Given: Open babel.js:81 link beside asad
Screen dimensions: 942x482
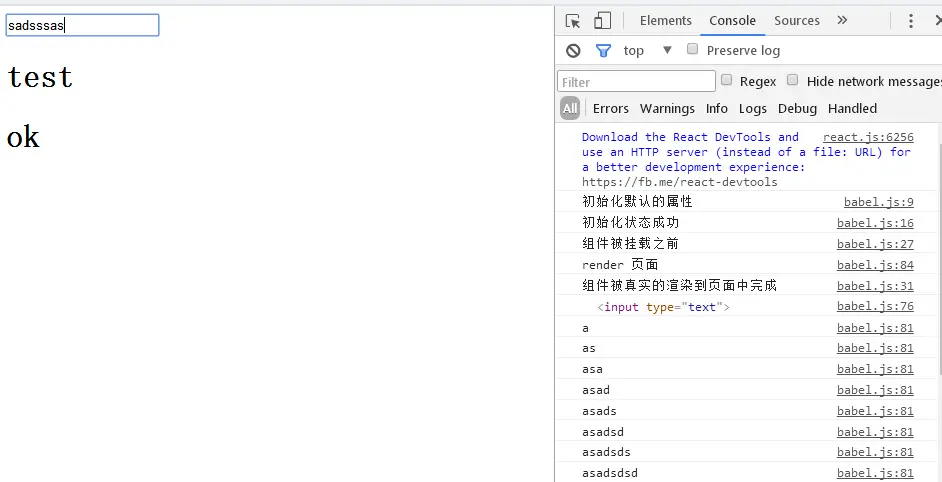Looking at the screenshot, I should coord(875,390).
